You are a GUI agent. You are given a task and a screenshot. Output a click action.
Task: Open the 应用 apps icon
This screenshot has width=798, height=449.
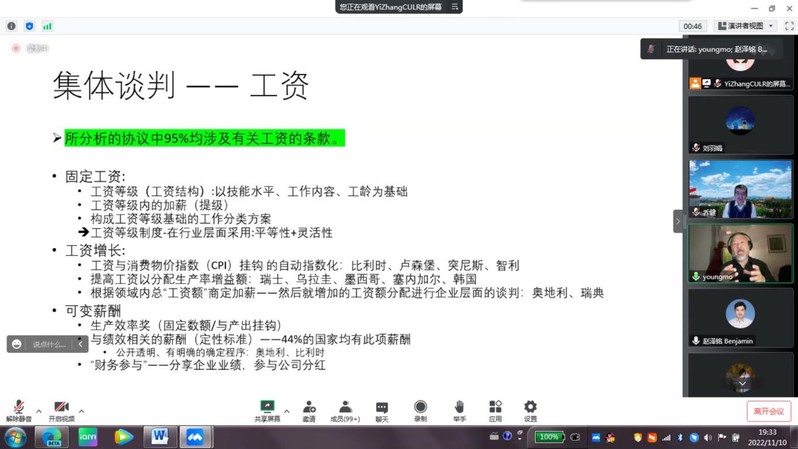point(495,408)
